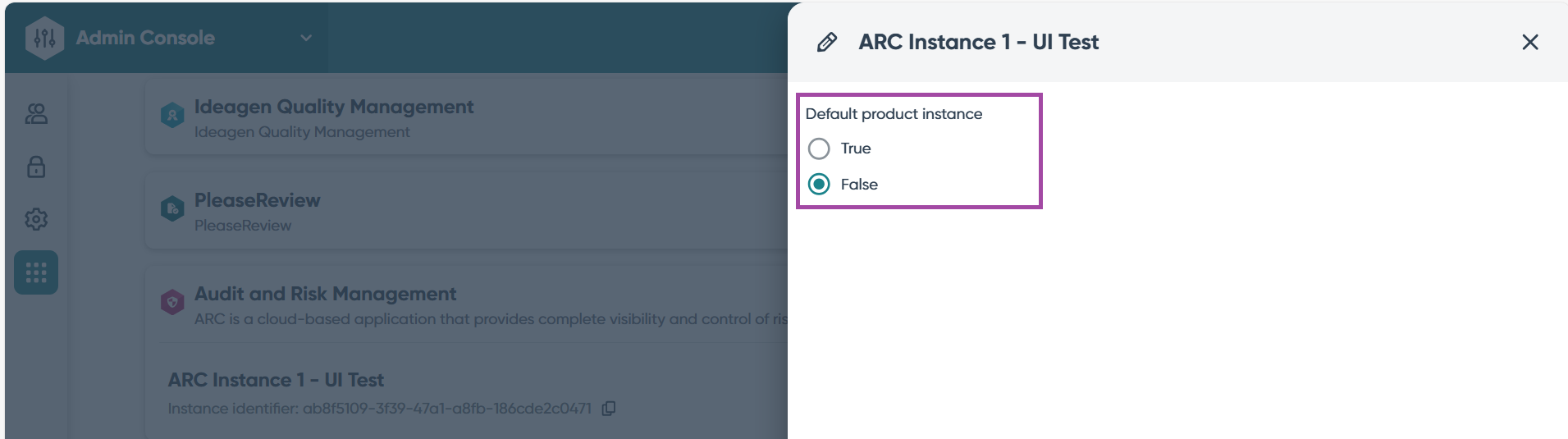Open the Settings gear sidebar icon

pyautogui.click(x=36, y=219)
